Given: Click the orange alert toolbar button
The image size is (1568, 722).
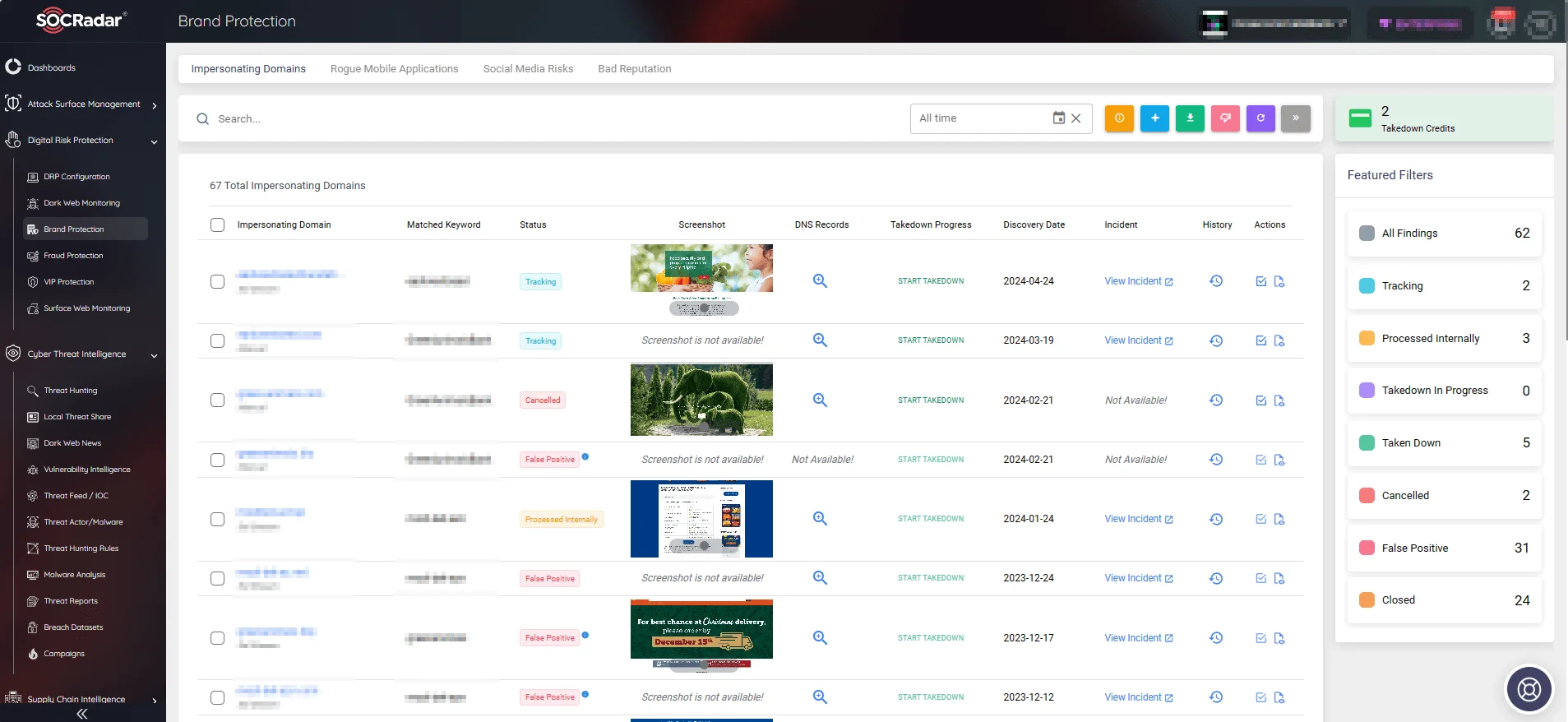Looking at the screenshot, I should [1119, 118].
